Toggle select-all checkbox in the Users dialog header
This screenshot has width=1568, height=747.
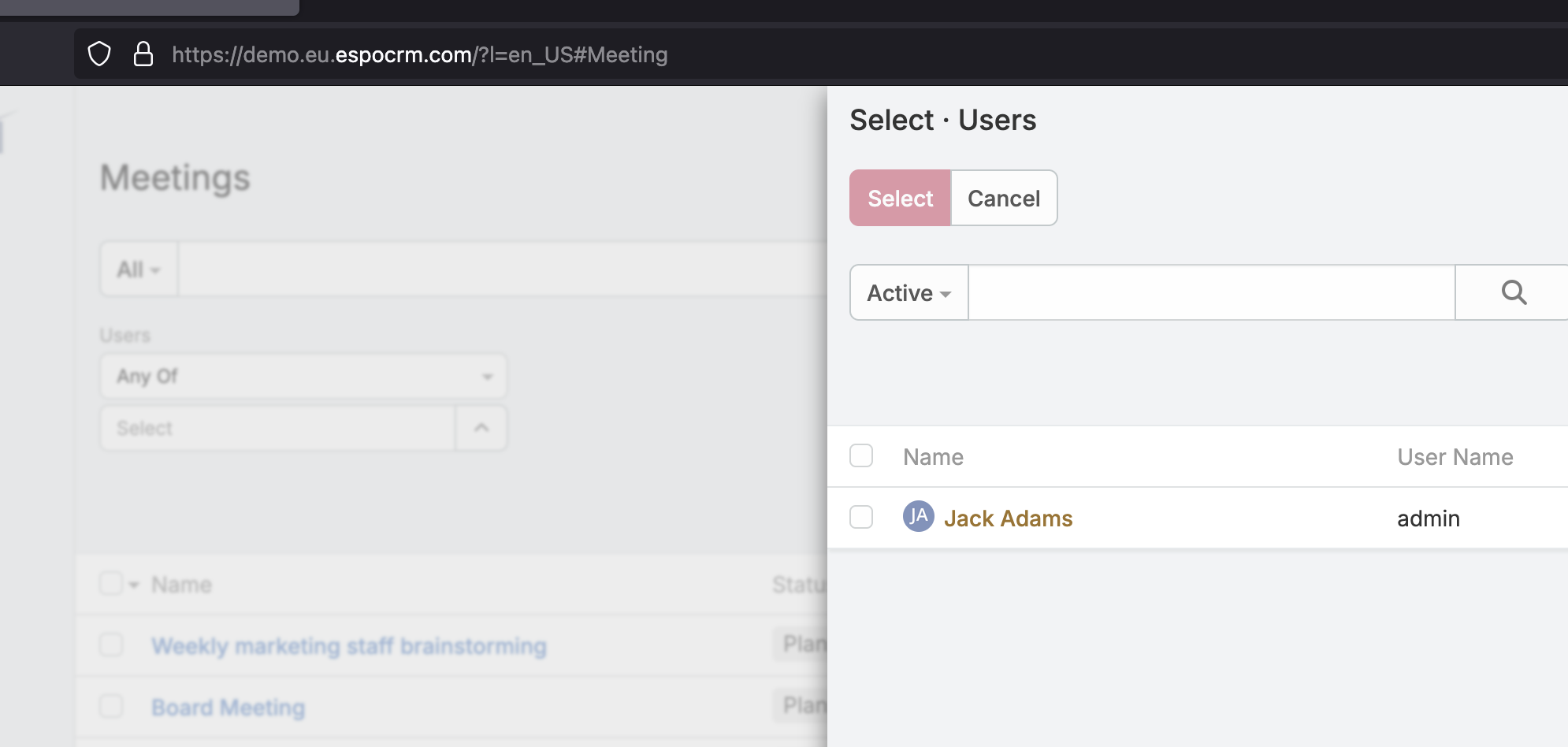tap(861, 456)
